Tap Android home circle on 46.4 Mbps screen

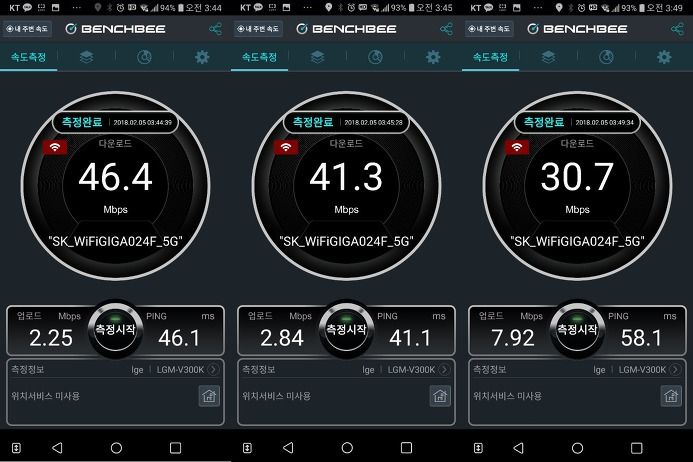click(x=116, y=448)
